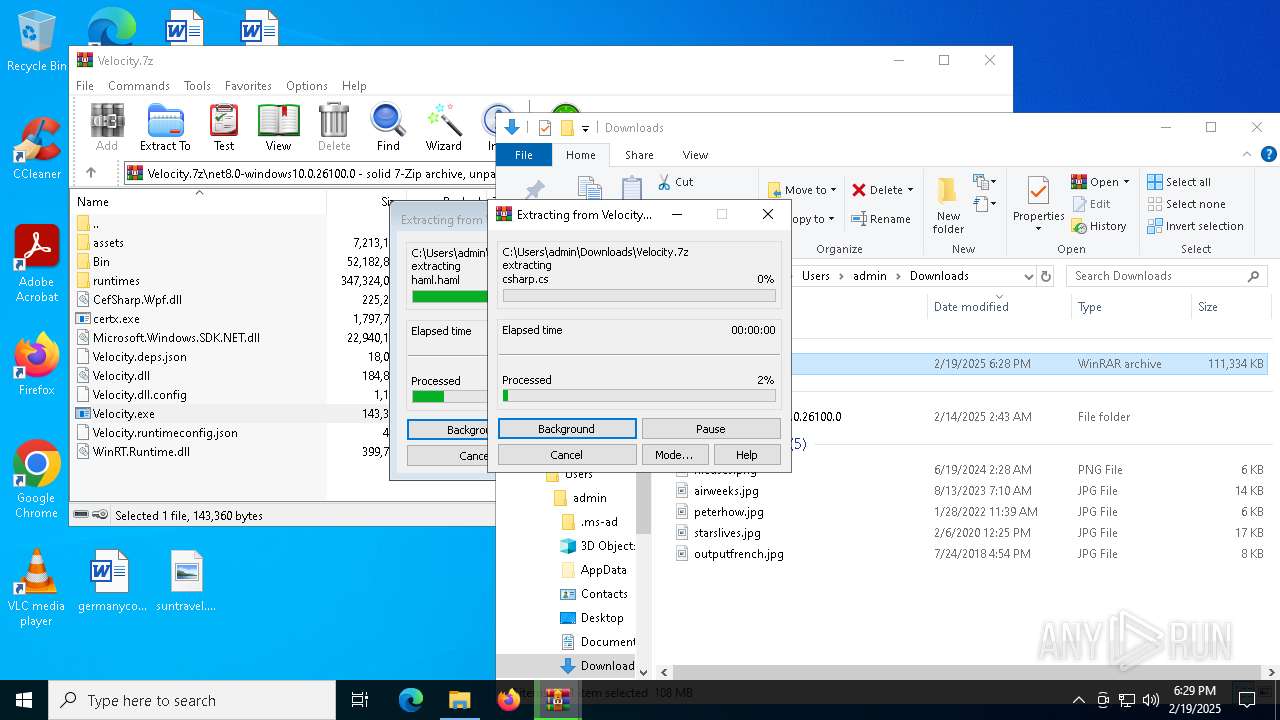Image resolution: width=1280 pixels, height=720 pixels.
Task: Open the Commands menu in WinRAR
Action: click(x=139, y=86)
